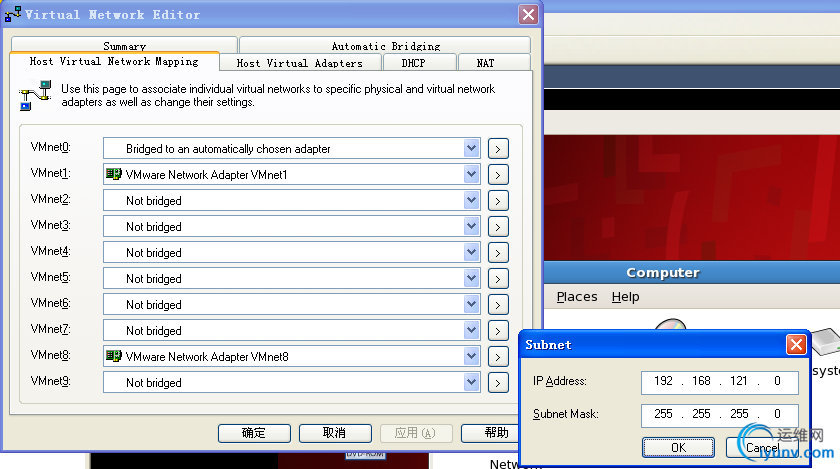
Task: Click the 取消 cancel button
Action: 335,433
